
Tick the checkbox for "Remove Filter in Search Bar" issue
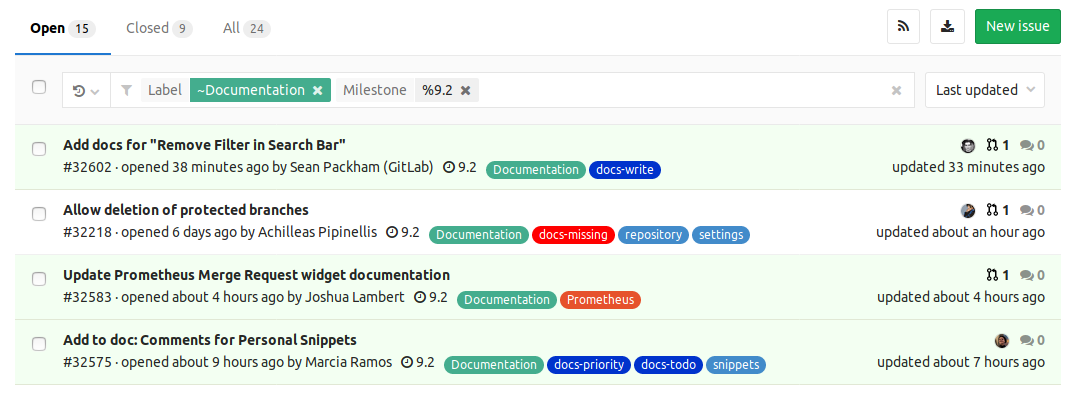point(39,149)
